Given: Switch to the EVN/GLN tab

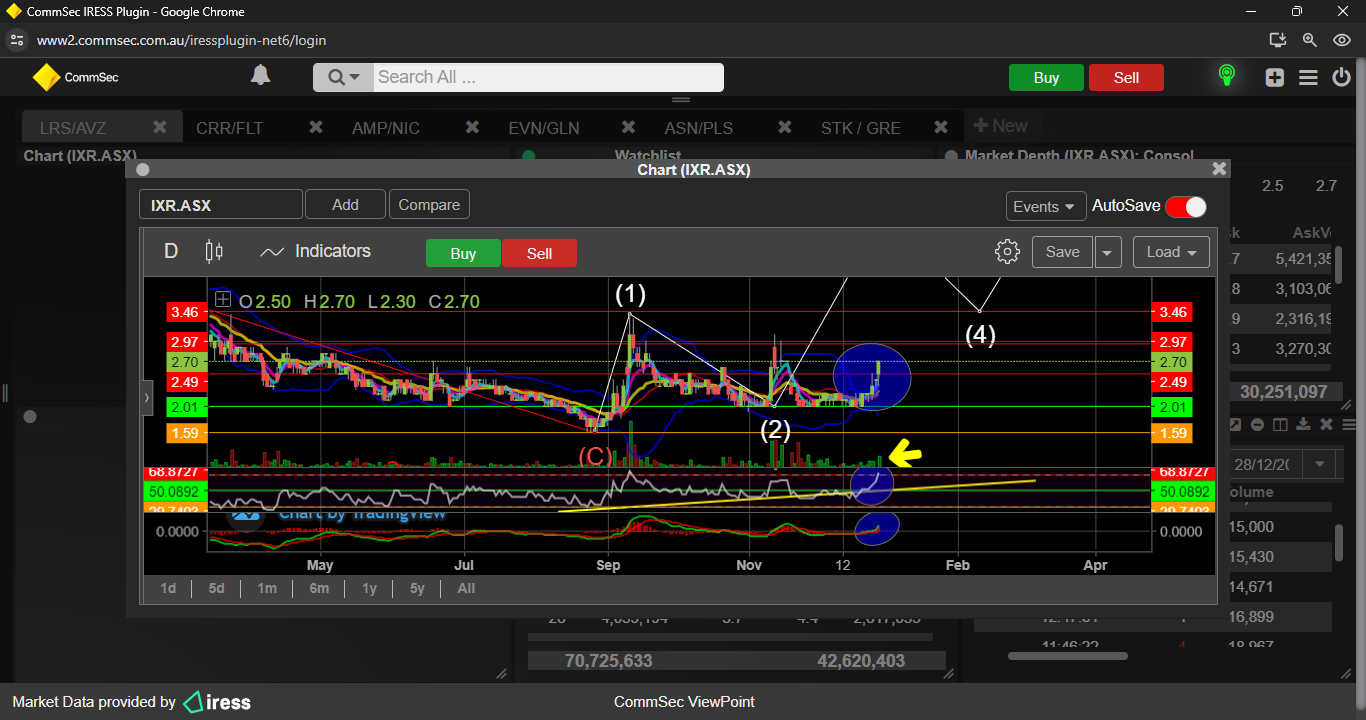Looking at the screenshot, I should point(544,128).
